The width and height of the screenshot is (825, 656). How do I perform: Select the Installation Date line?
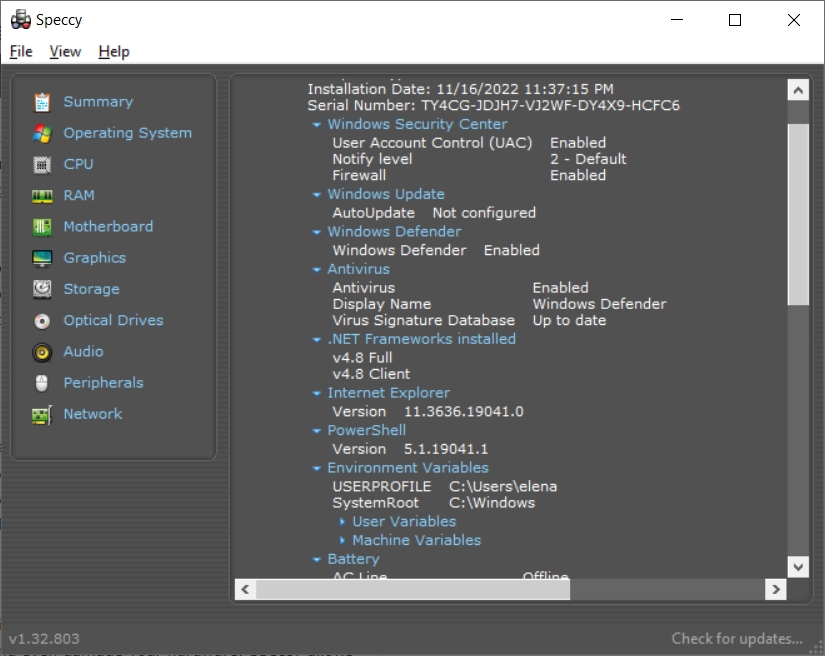point(460,89)
